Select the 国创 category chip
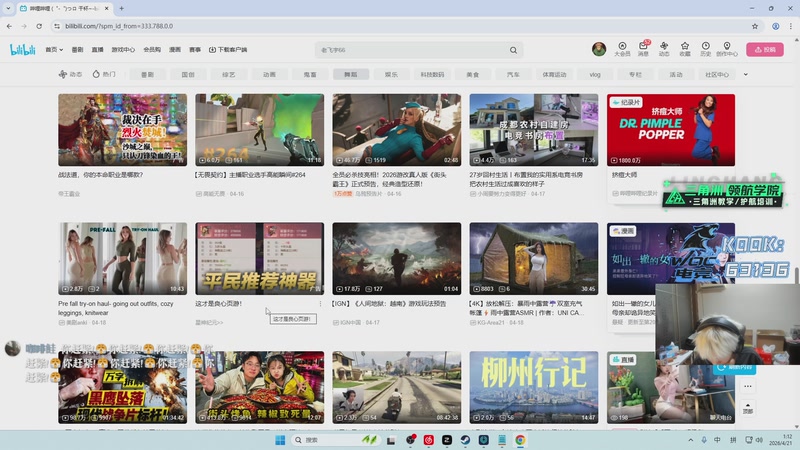This screenshot has width=800, height=450. point(188,74)
